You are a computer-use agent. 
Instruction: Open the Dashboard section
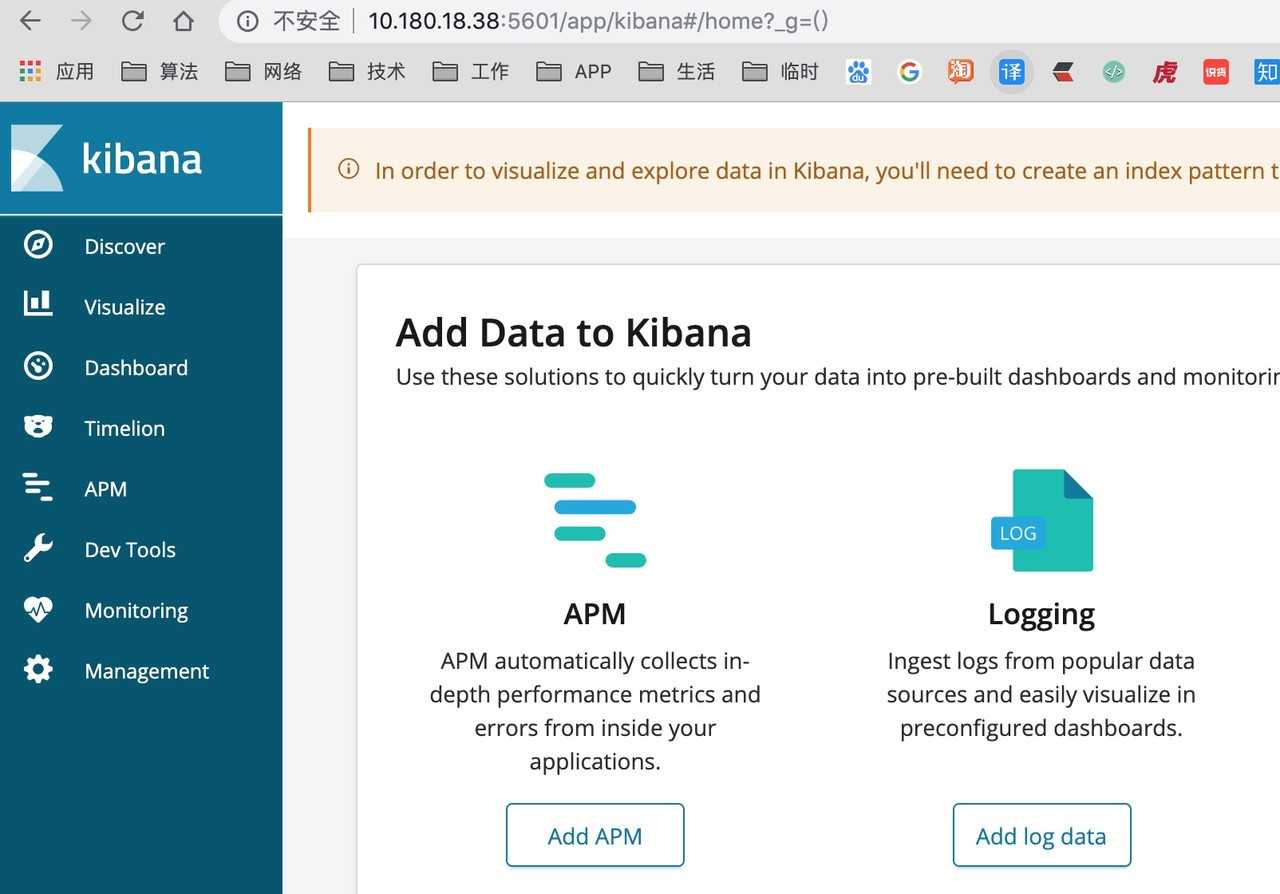136,367
